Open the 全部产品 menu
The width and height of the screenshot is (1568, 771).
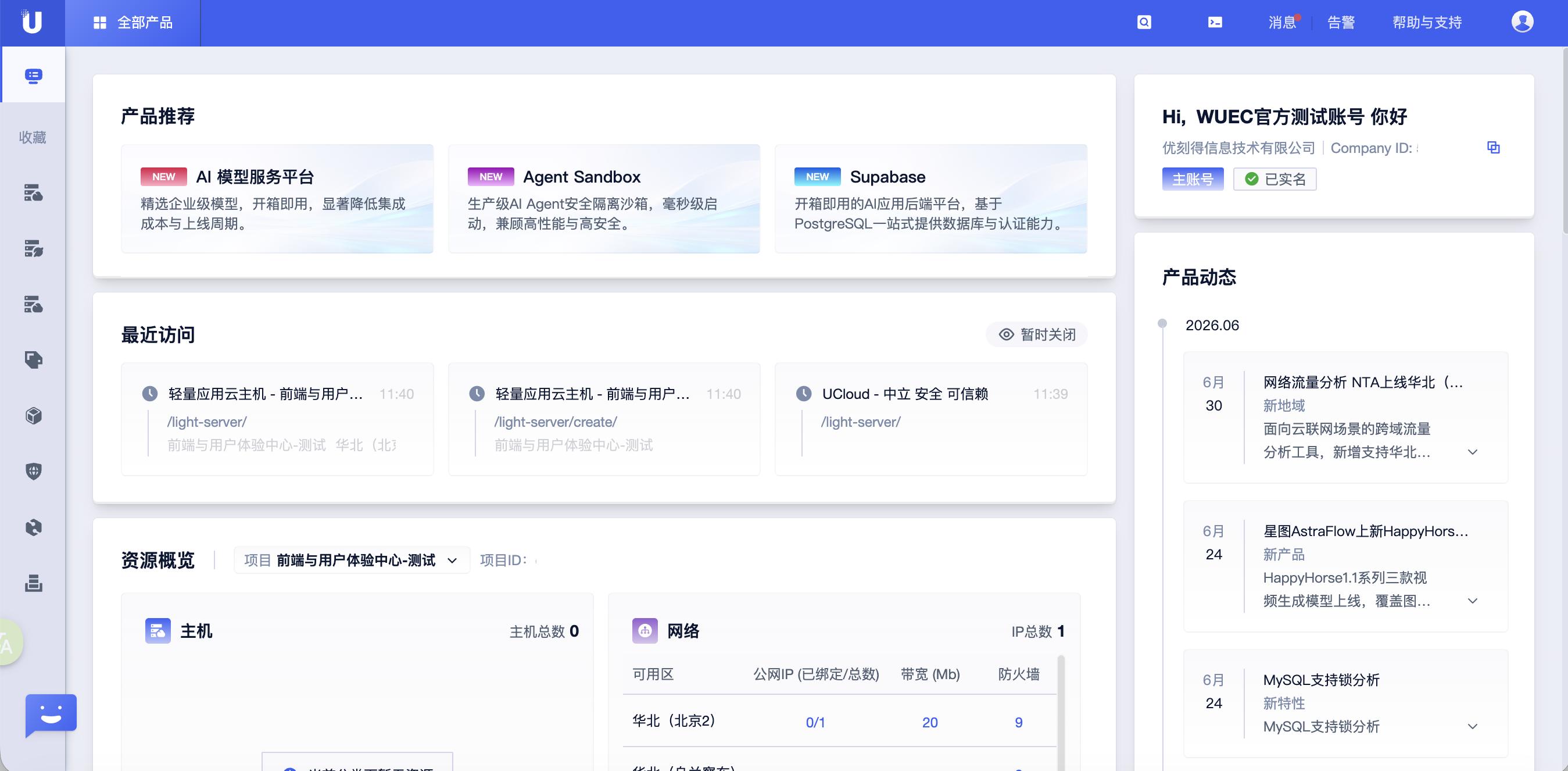pos(133,23)
